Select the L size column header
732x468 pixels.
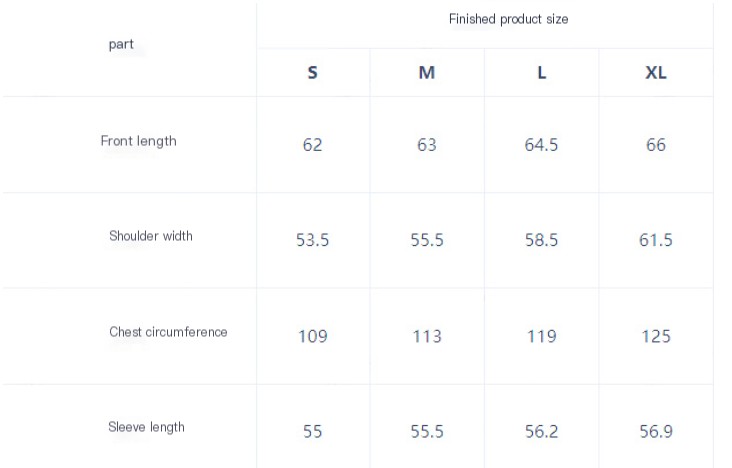click(542, 73)
